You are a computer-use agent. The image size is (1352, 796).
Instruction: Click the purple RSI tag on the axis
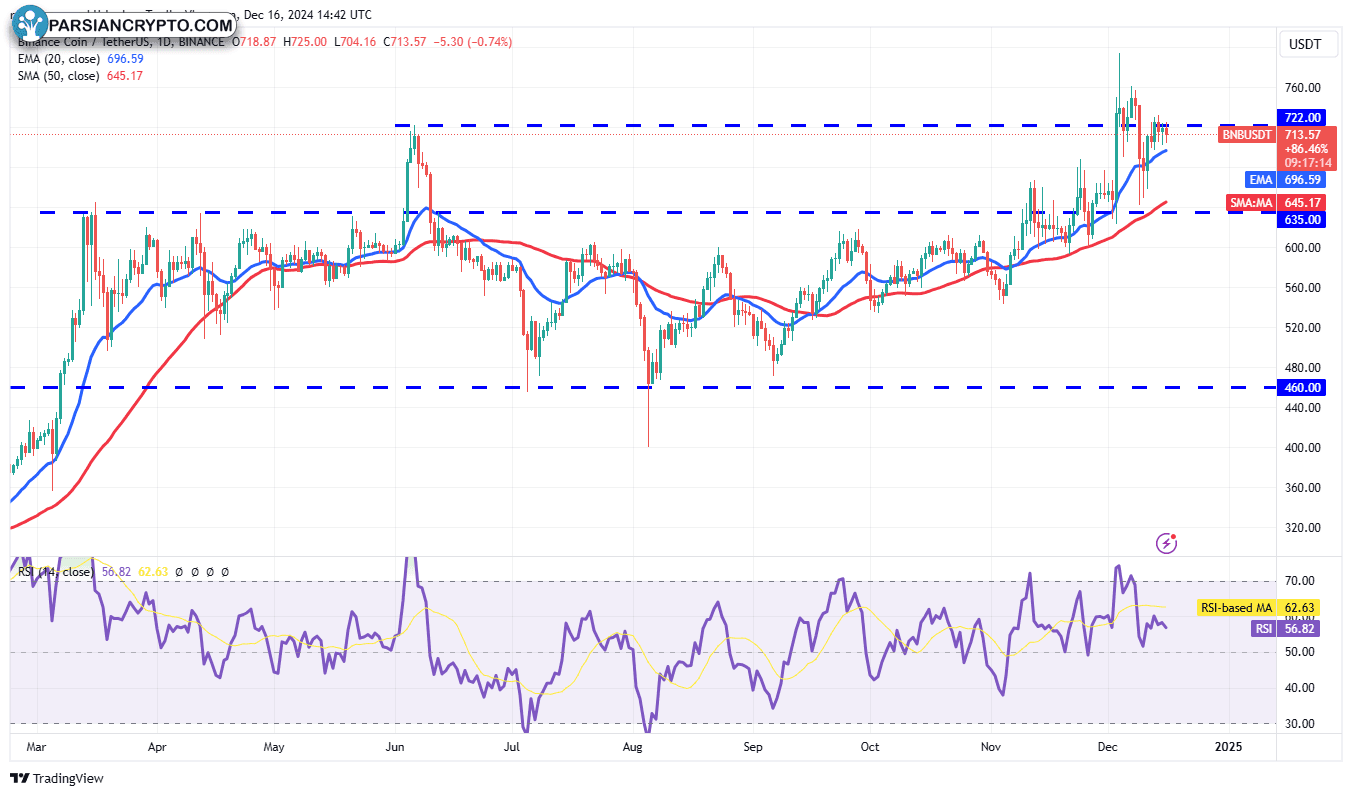1264,628
